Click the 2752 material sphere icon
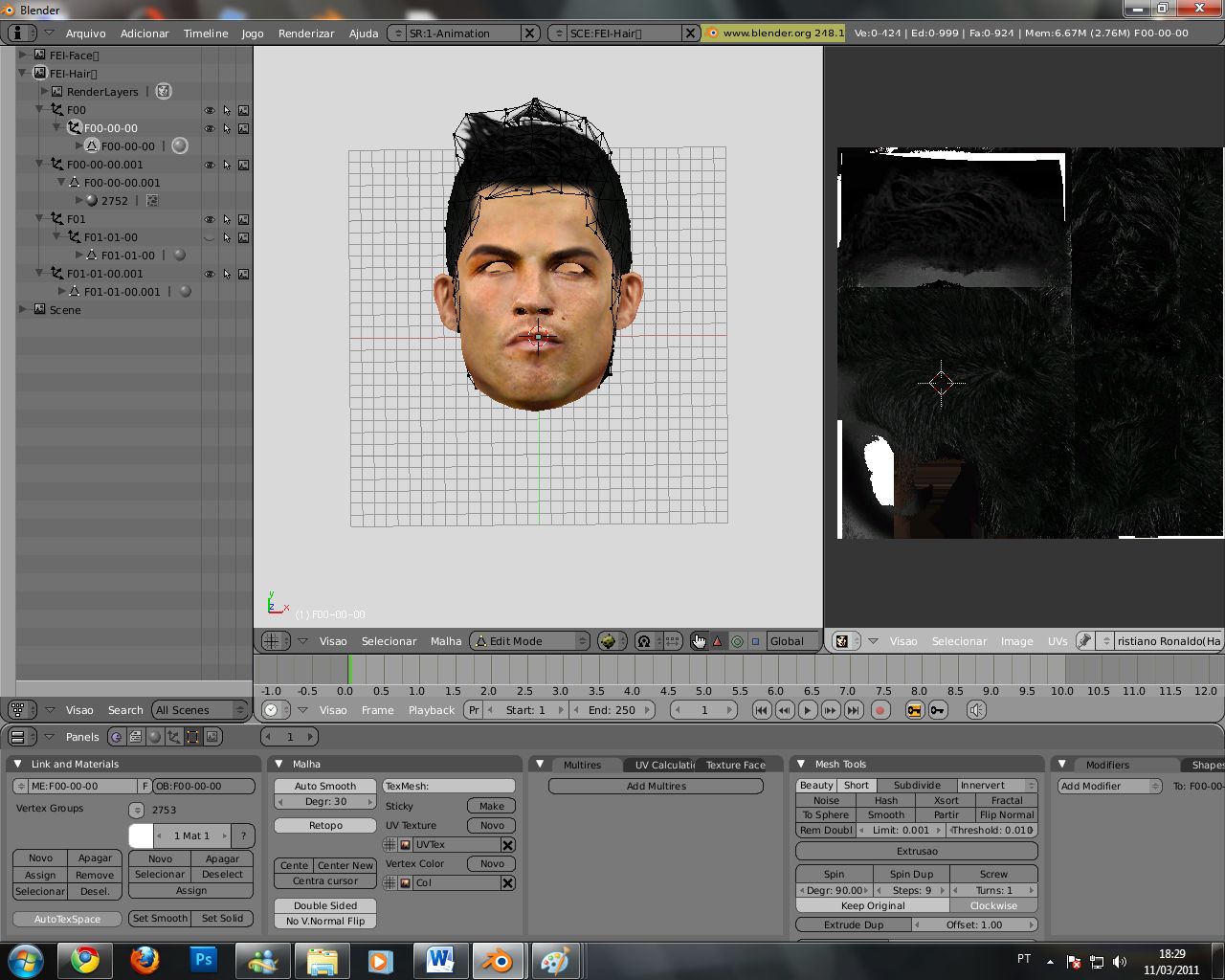Image resolution: width=1225 pixels, height=980 pixels. click(92, 201)
